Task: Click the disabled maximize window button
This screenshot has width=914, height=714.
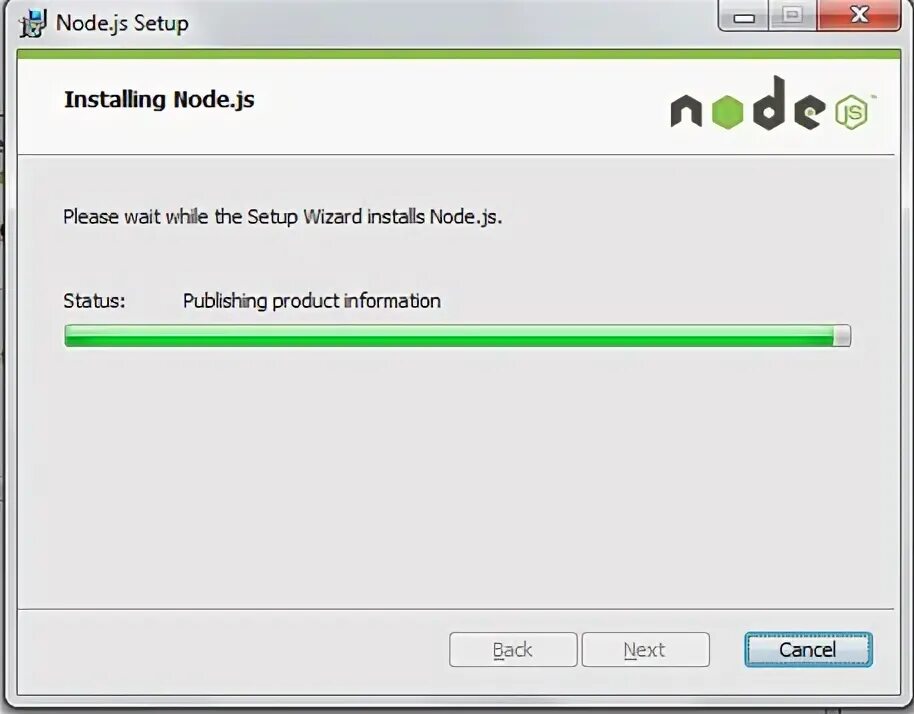Action: [x=792, y=15]
